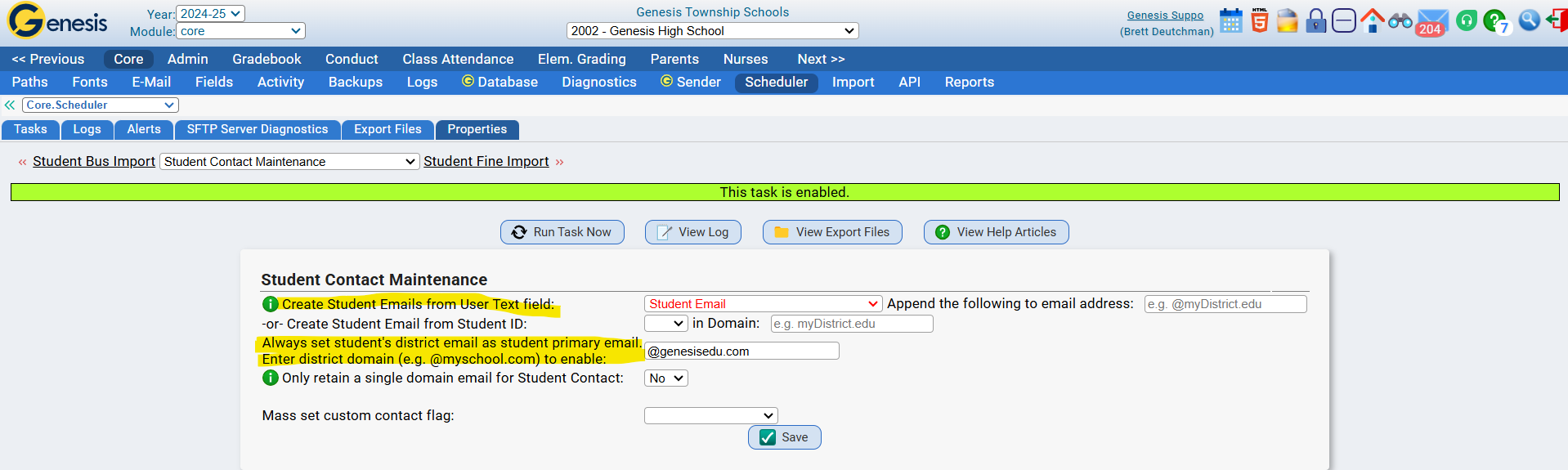The image size is (1568, 470).
Task: Click the blue magnifying glass icon
Action: click(x=1530, y=20)
